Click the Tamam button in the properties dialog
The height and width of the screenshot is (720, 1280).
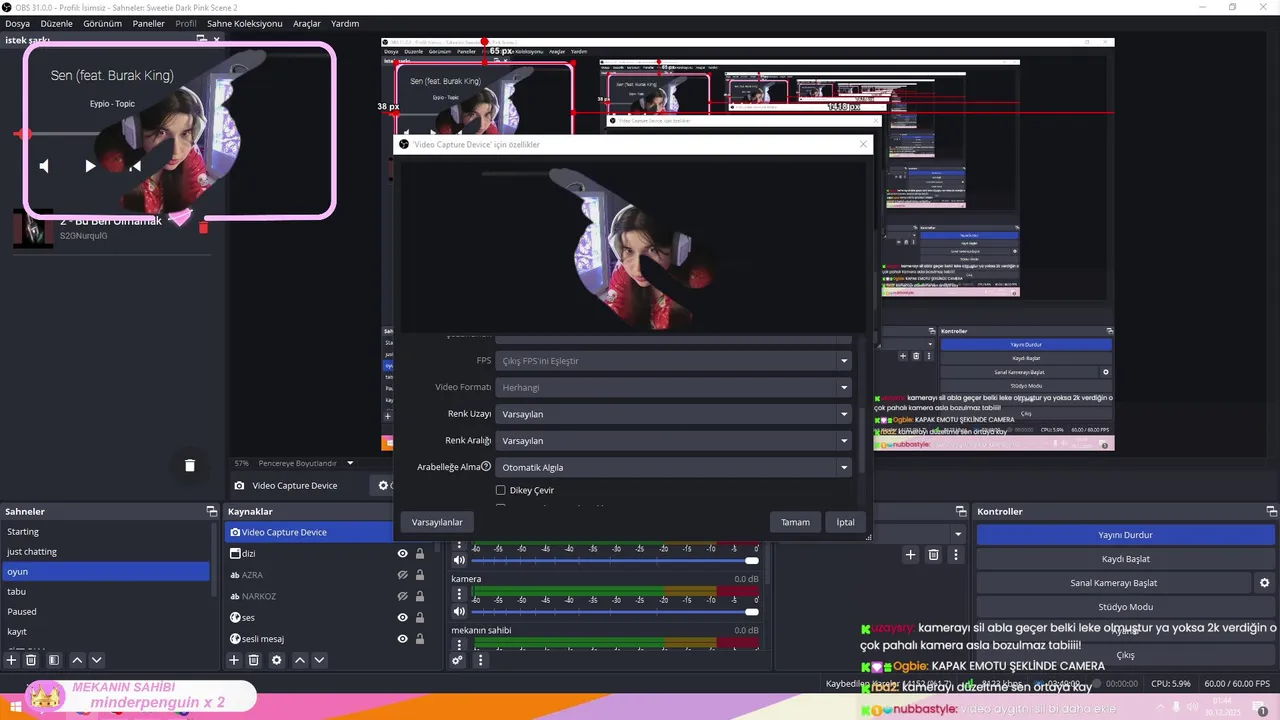pos(795,522)
